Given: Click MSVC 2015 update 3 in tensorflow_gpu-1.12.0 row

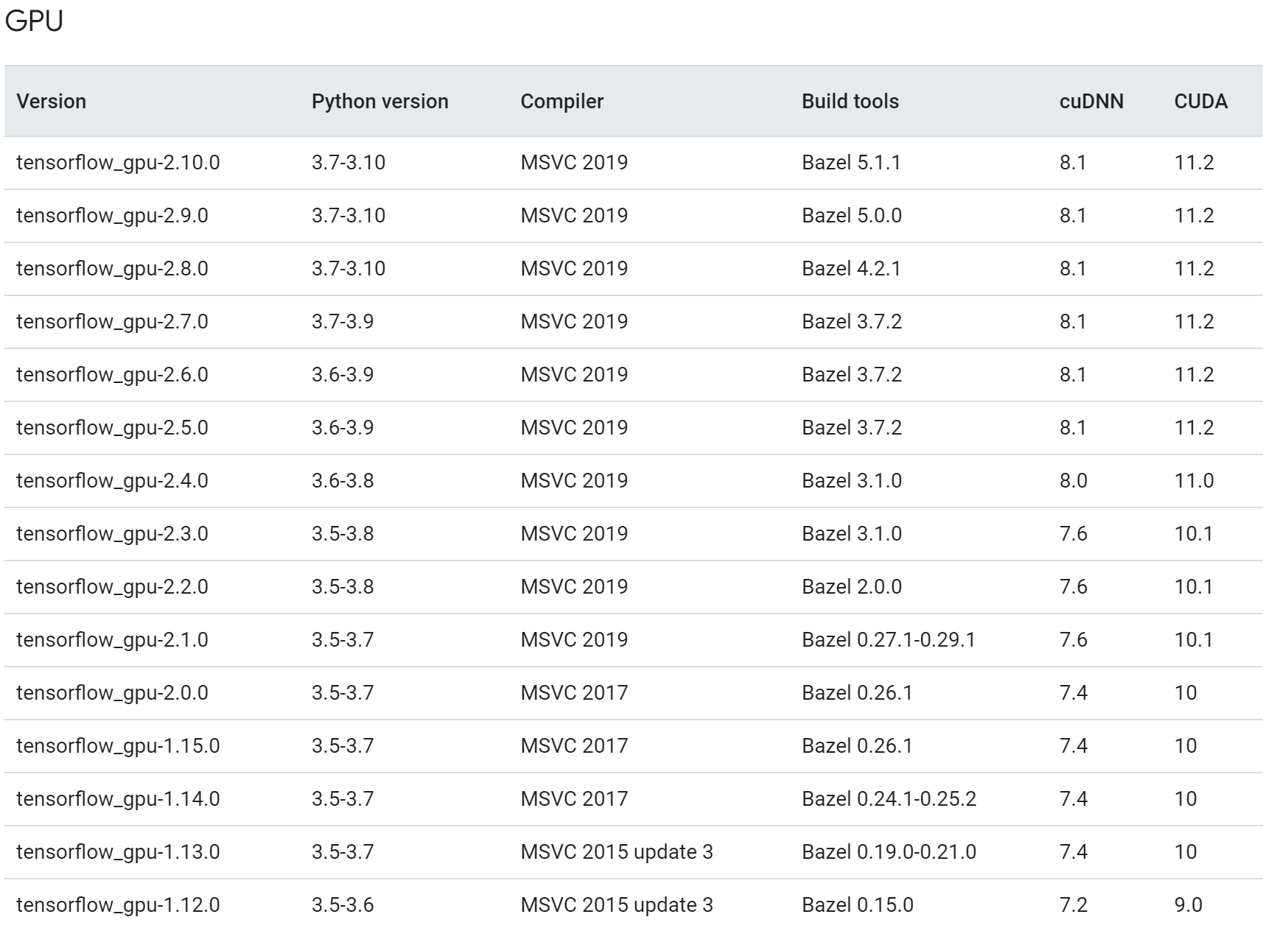Looking at the screenshot, I should [617, 905].
